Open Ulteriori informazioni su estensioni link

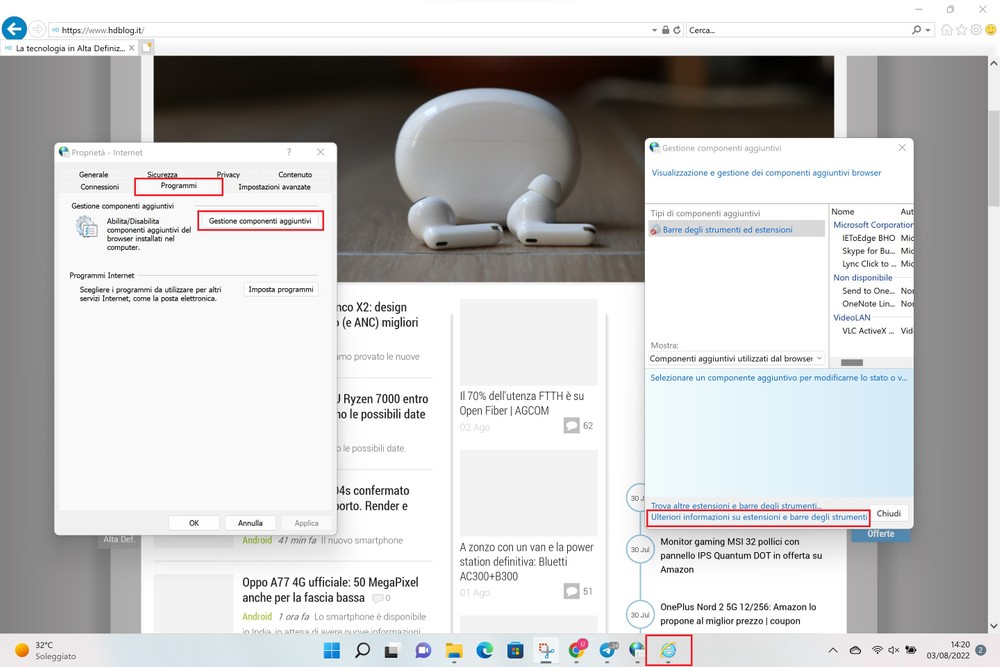point(759,517)
